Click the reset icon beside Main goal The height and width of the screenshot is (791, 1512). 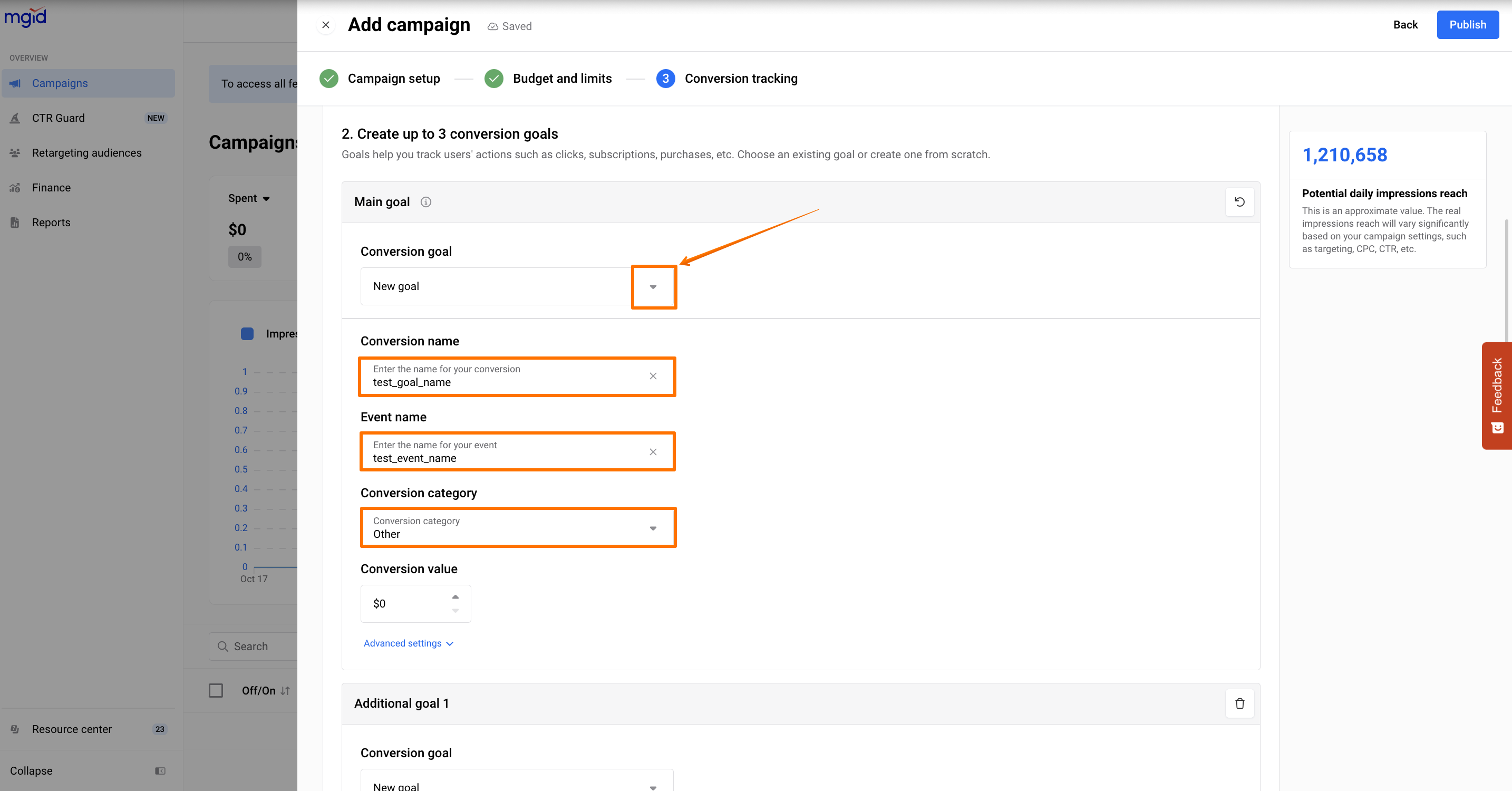[1239, 201]
